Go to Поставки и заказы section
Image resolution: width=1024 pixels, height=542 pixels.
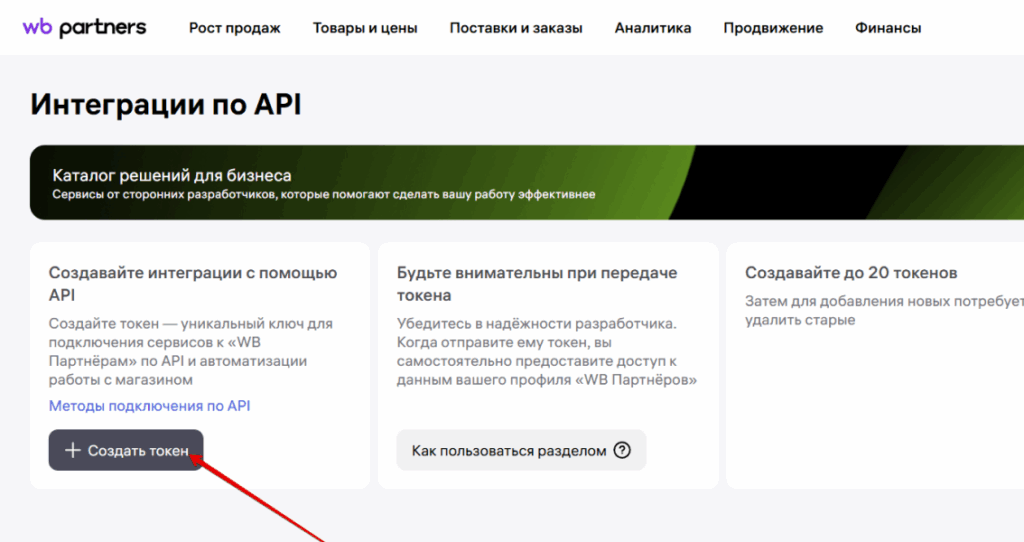516,28
